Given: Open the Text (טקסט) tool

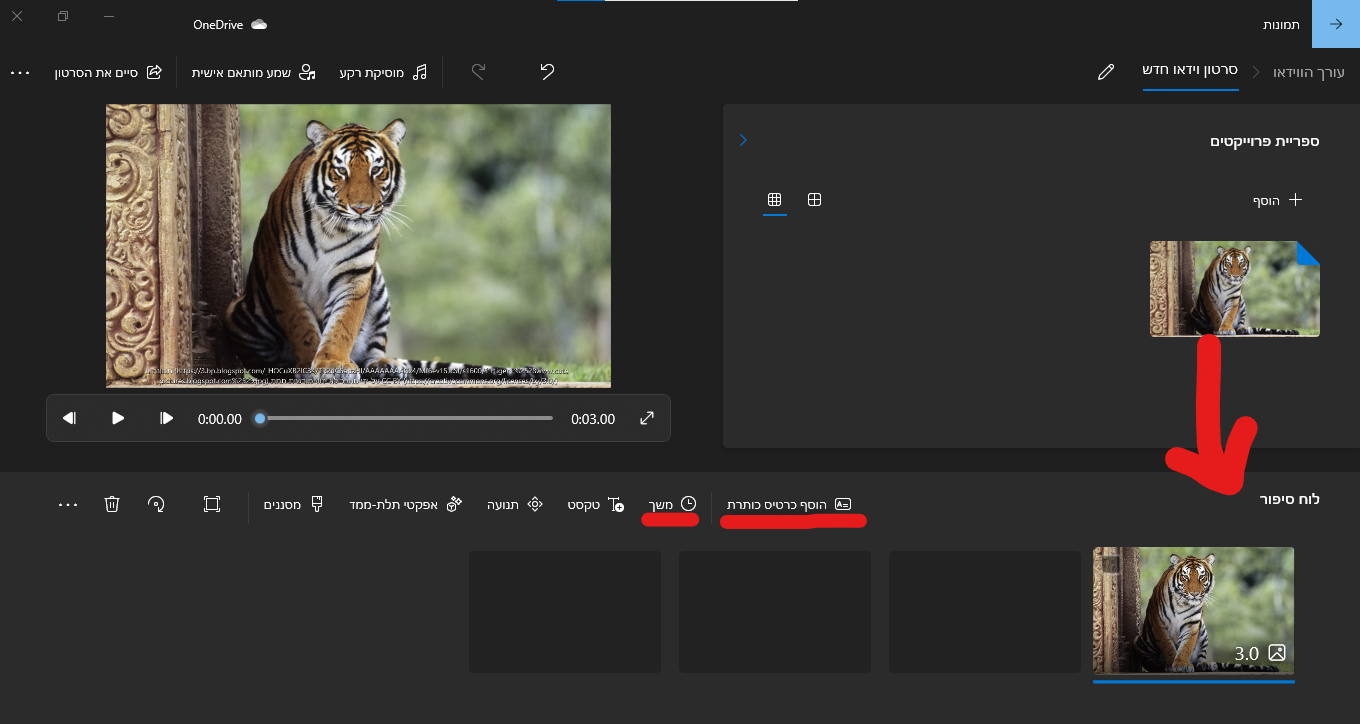Looking at the screenshot, I should [595, 505].
